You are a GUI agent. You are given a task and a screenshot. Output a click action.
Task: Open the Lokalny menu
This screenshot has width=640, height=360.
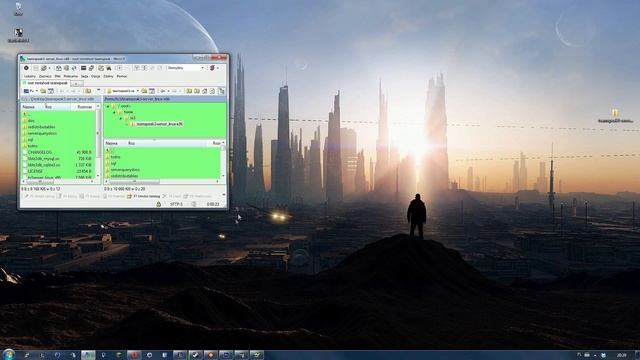pos(30,76)
